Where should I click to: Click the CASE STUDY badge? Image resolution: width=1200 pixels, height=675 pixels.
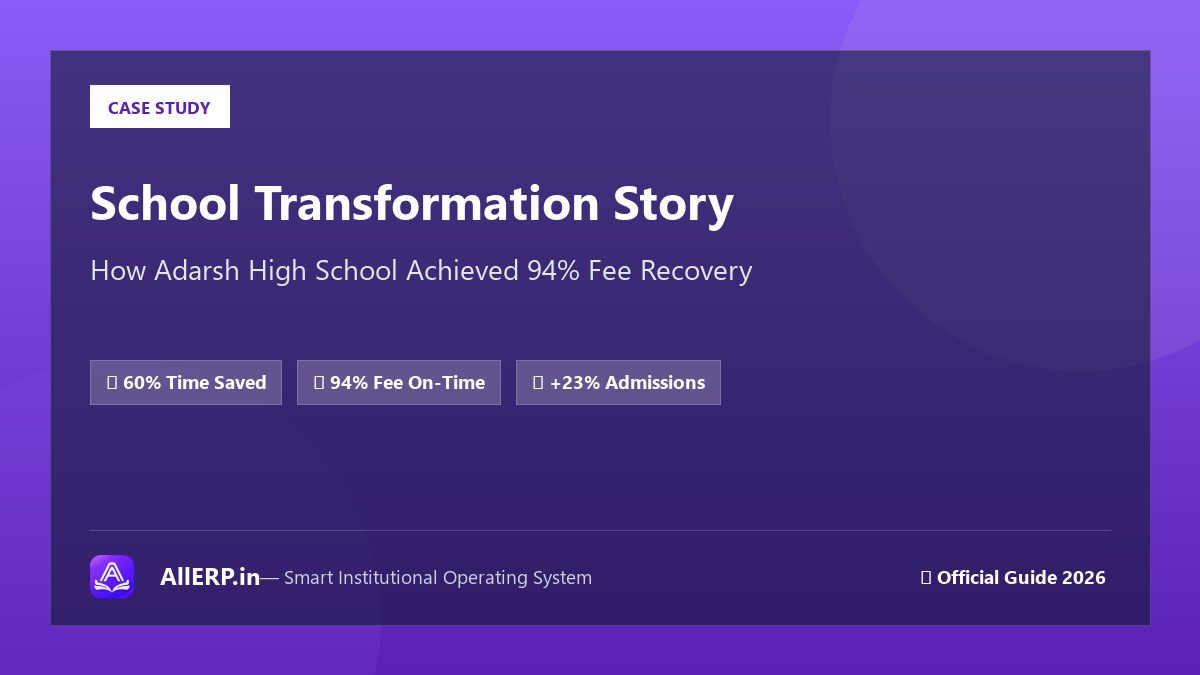click(x=160, y=107)
